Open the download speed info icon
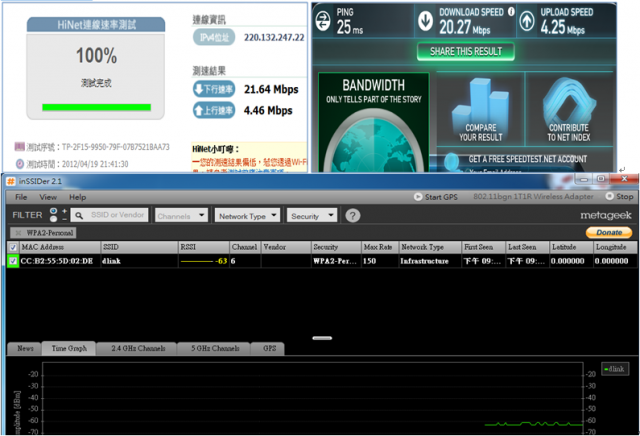Image resolution: width=640 pixels, height=436 pixels. click(511, 12)
